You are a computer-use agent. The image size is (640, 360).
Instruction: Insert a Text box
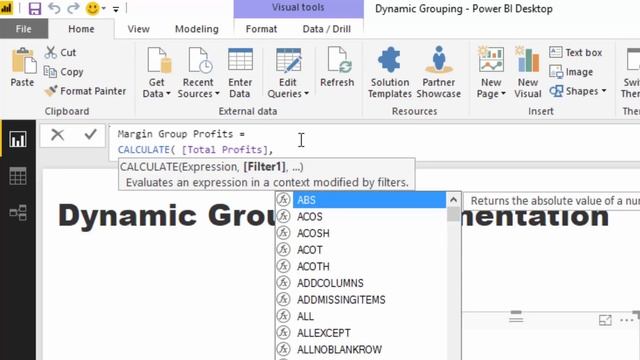point(576,52)
